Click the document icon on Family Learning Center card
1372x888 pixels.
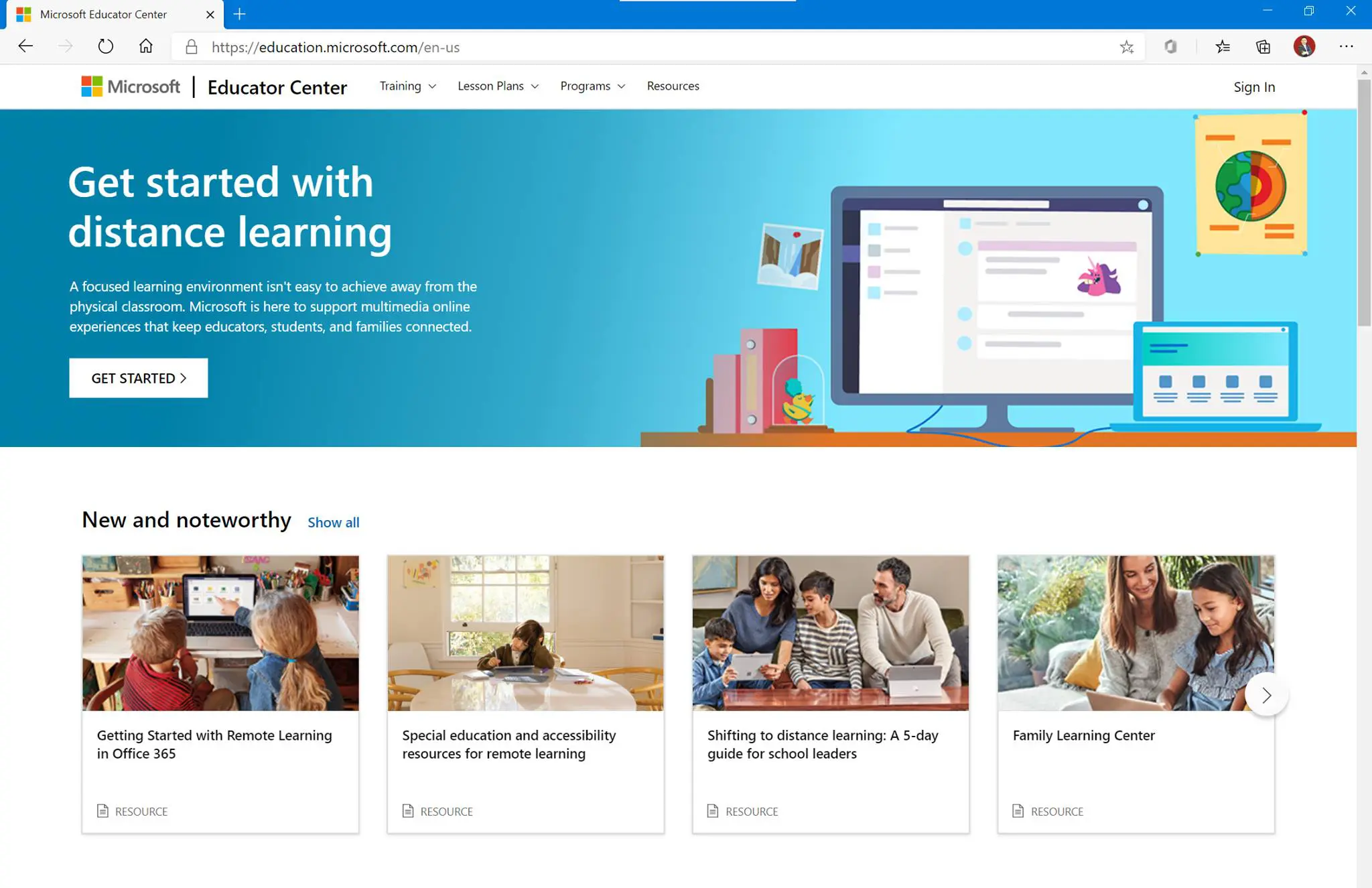pyautogui.click(x=1018, y=811)
